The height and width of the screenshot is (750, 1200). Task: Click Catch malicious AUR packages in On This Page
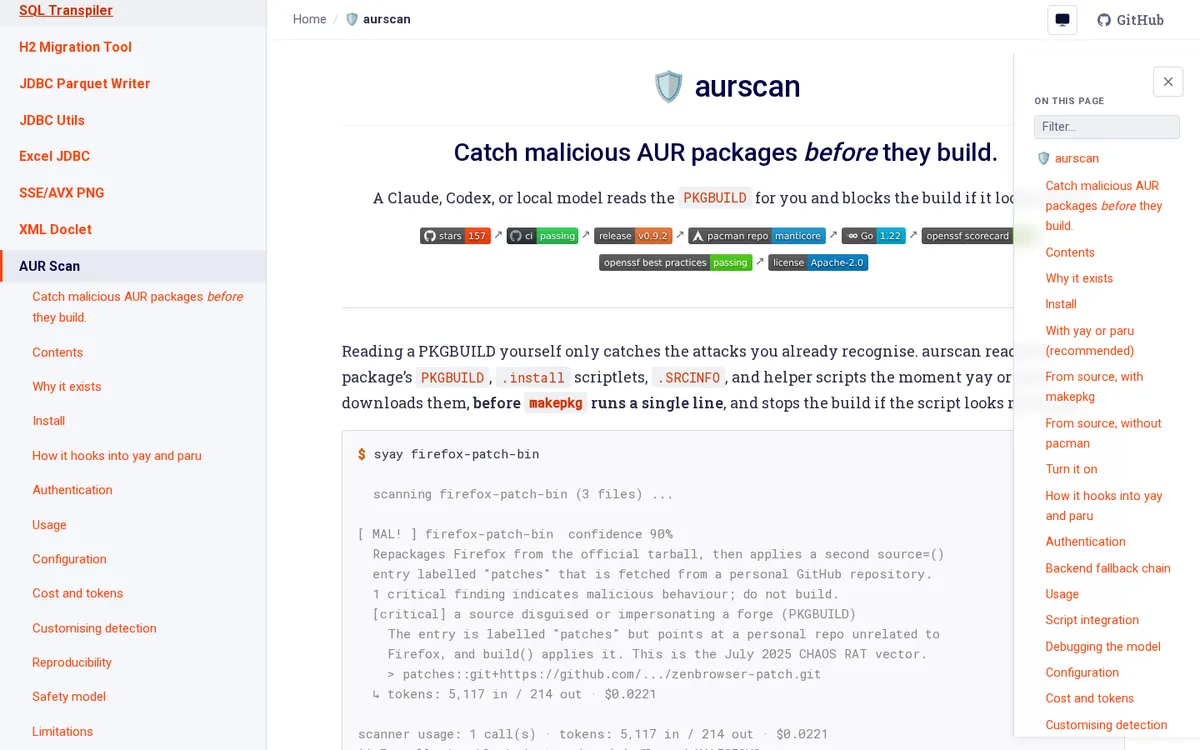tap(1104, 206)
